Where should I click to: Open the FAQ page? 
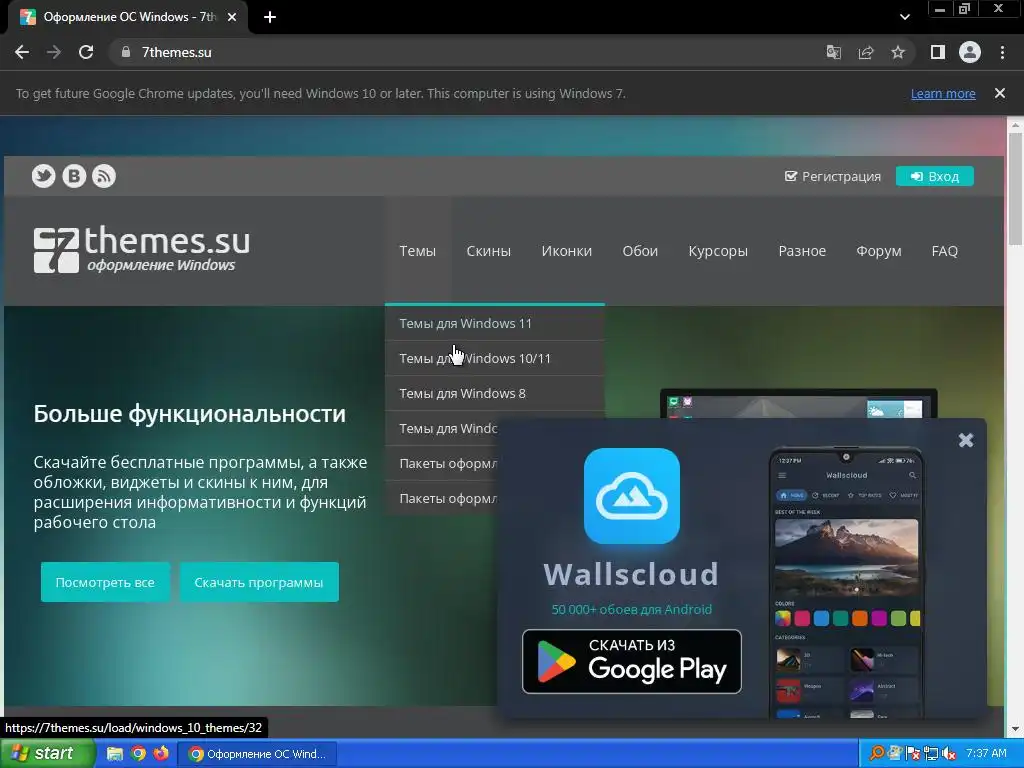944,251
